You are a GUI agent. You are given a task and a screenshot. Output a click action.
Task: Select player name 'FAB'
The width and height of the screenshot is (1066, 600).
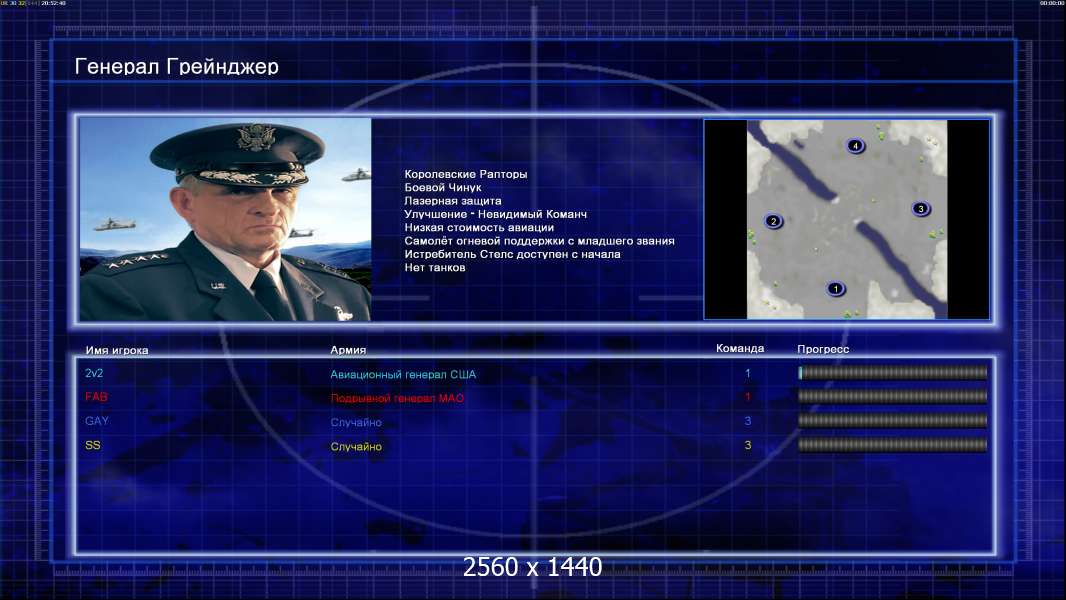(x=96, y=397)
